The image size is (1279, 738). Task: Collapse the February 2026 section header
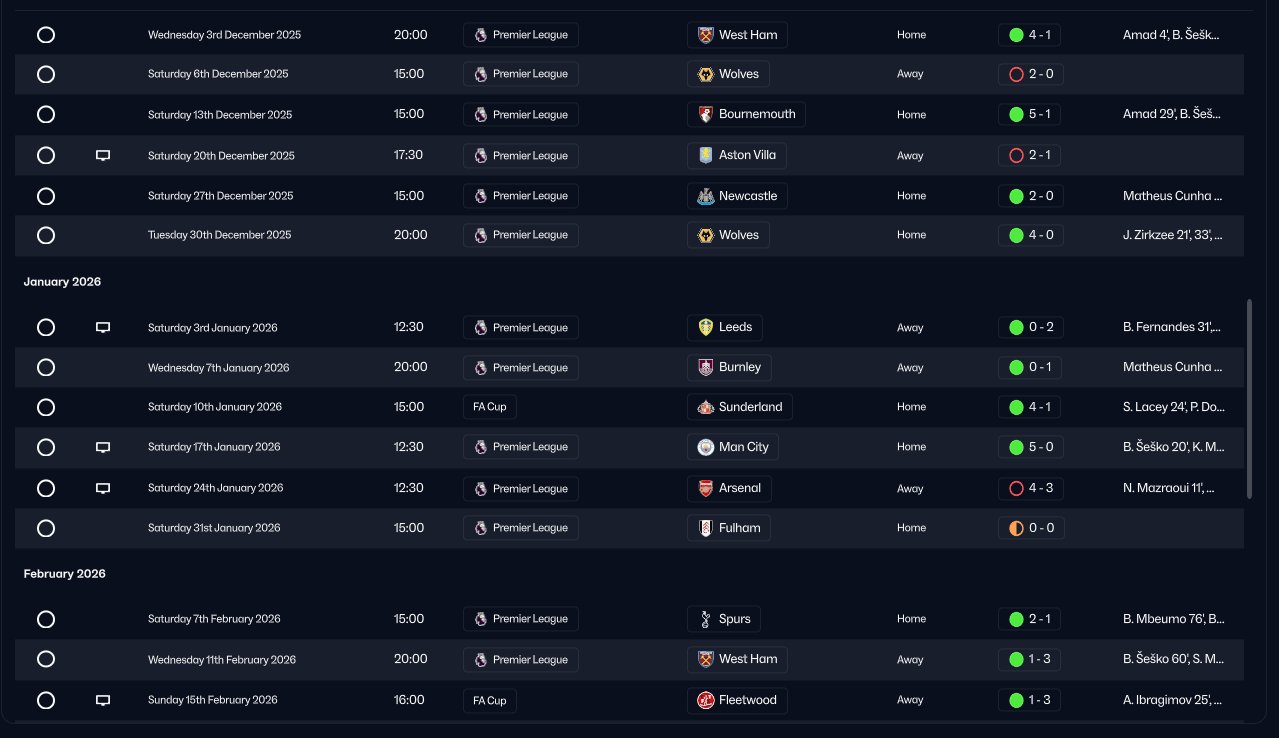65,574
